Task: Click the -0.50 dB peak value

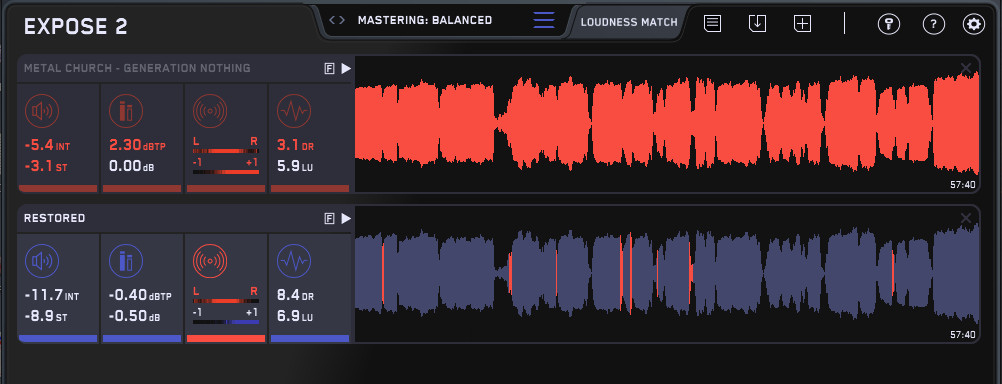Action: [134, 317]
